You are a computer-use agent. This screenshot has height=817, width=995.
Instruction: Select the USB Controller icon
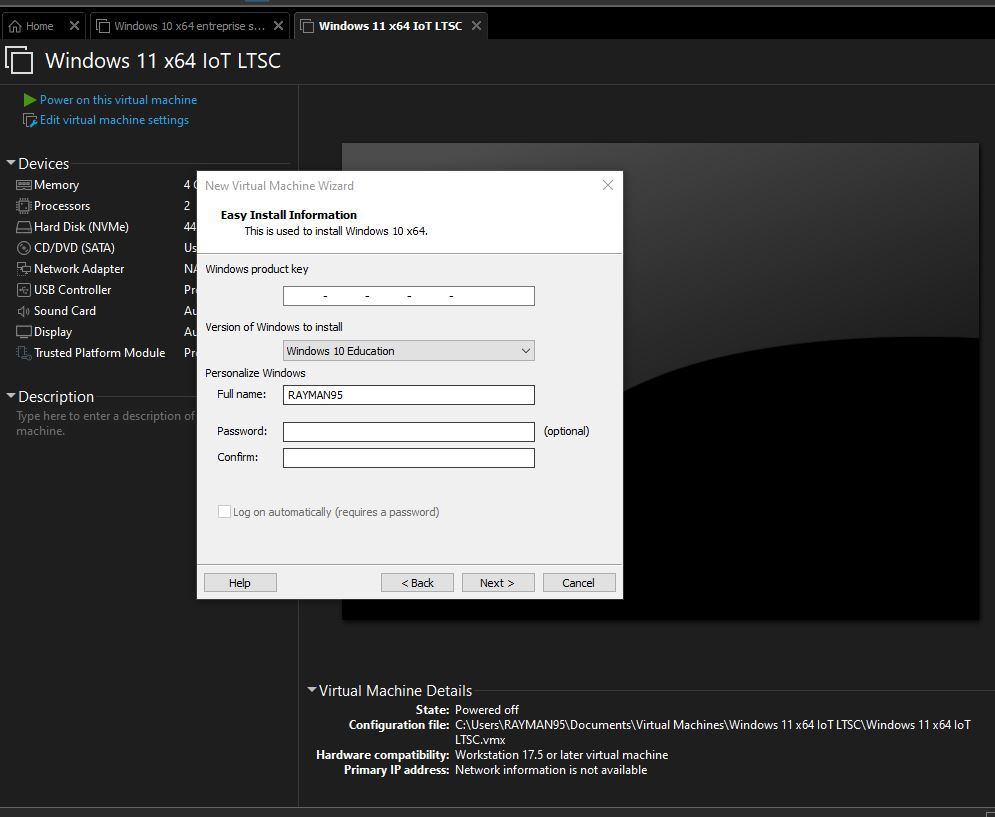coord(24,290)
